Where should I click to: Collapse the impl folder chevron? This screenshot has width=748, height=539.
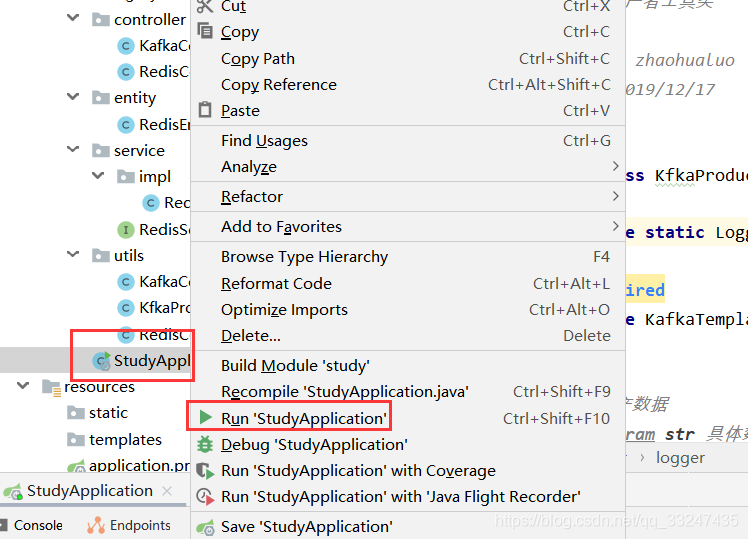pyautogui.click(x=98, y=176)
